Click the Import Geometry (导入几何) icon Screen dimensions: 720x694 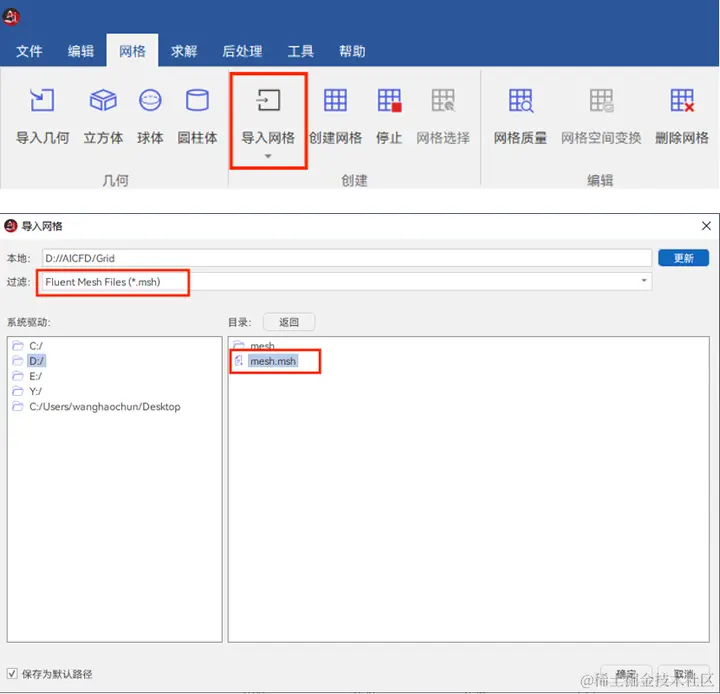pyautogui.click(x=42, y=100)
